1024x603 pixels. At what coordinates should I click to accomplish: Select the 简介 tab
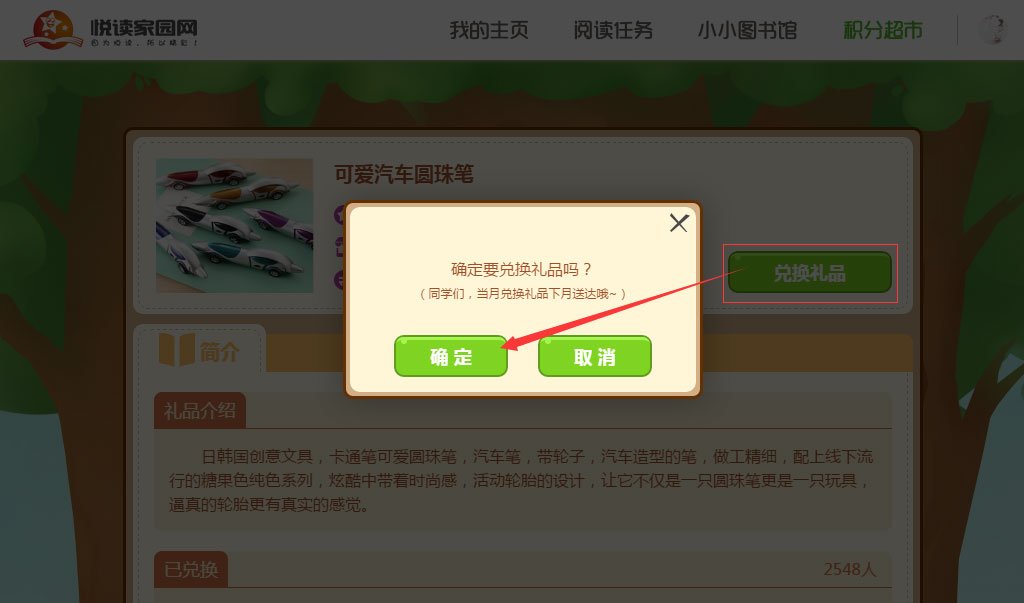click(x=200, y=350)
